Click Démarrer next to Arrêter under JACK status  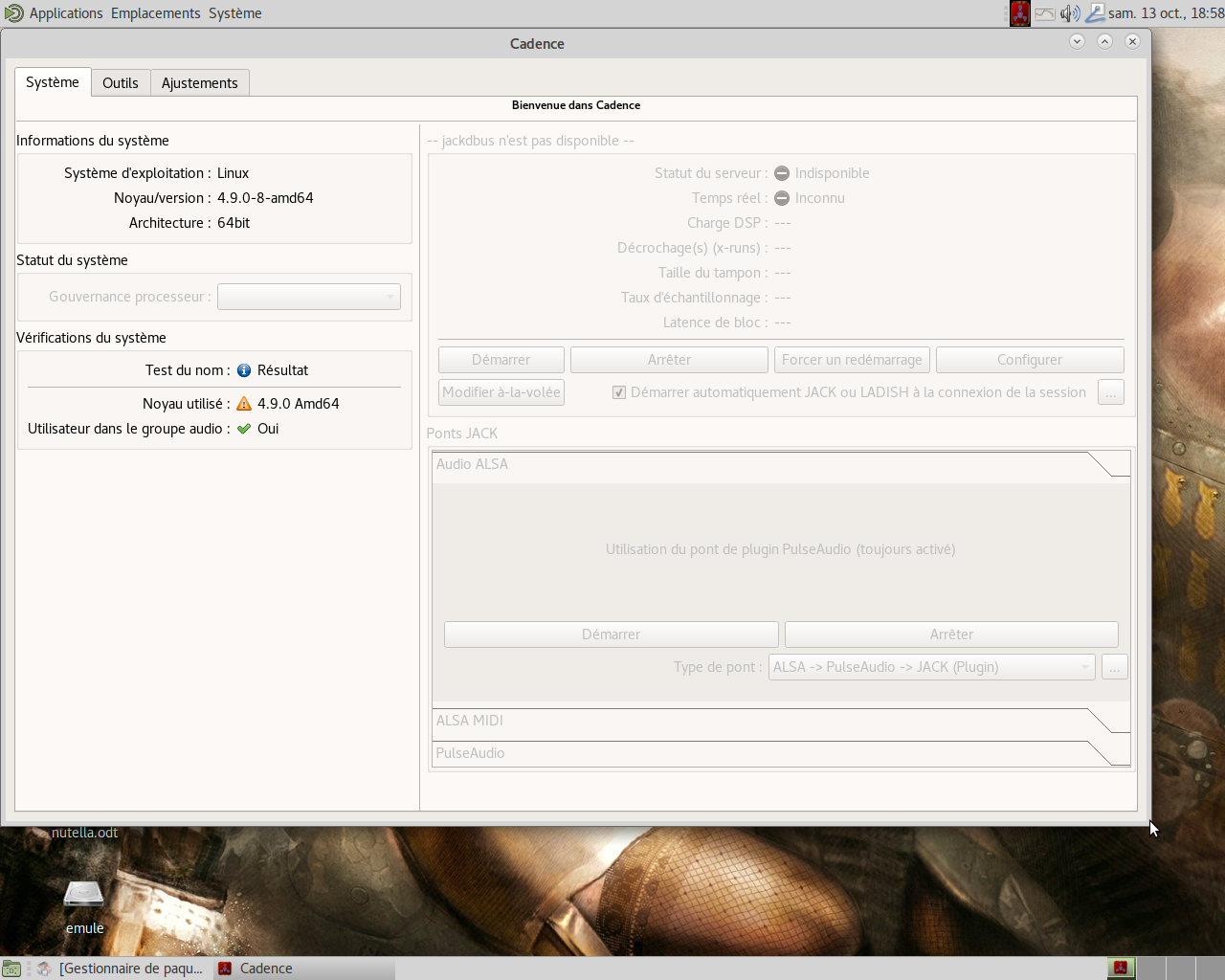(x=501, y=360)
